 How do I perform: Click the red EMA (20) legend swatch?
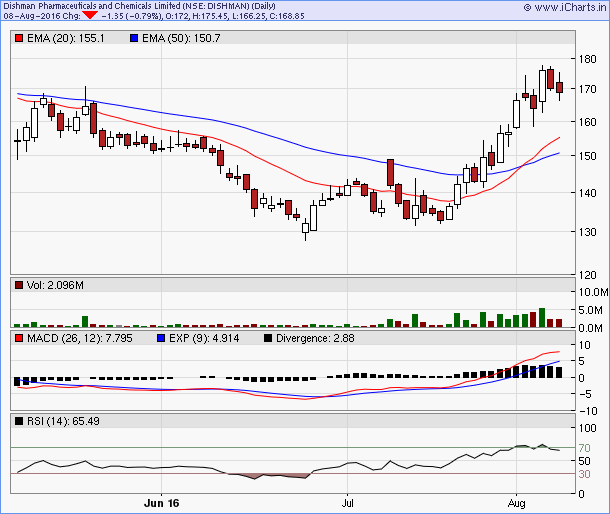click(19, 38)
